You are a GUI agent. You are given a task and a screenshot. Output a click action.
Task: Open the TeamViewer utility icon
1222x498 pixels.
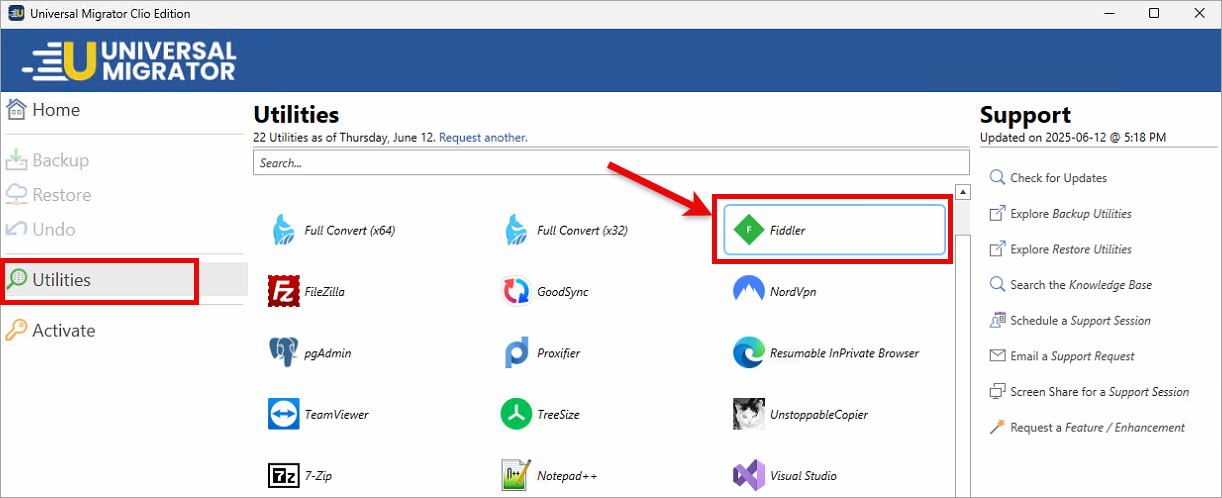[x=284, y=414]
